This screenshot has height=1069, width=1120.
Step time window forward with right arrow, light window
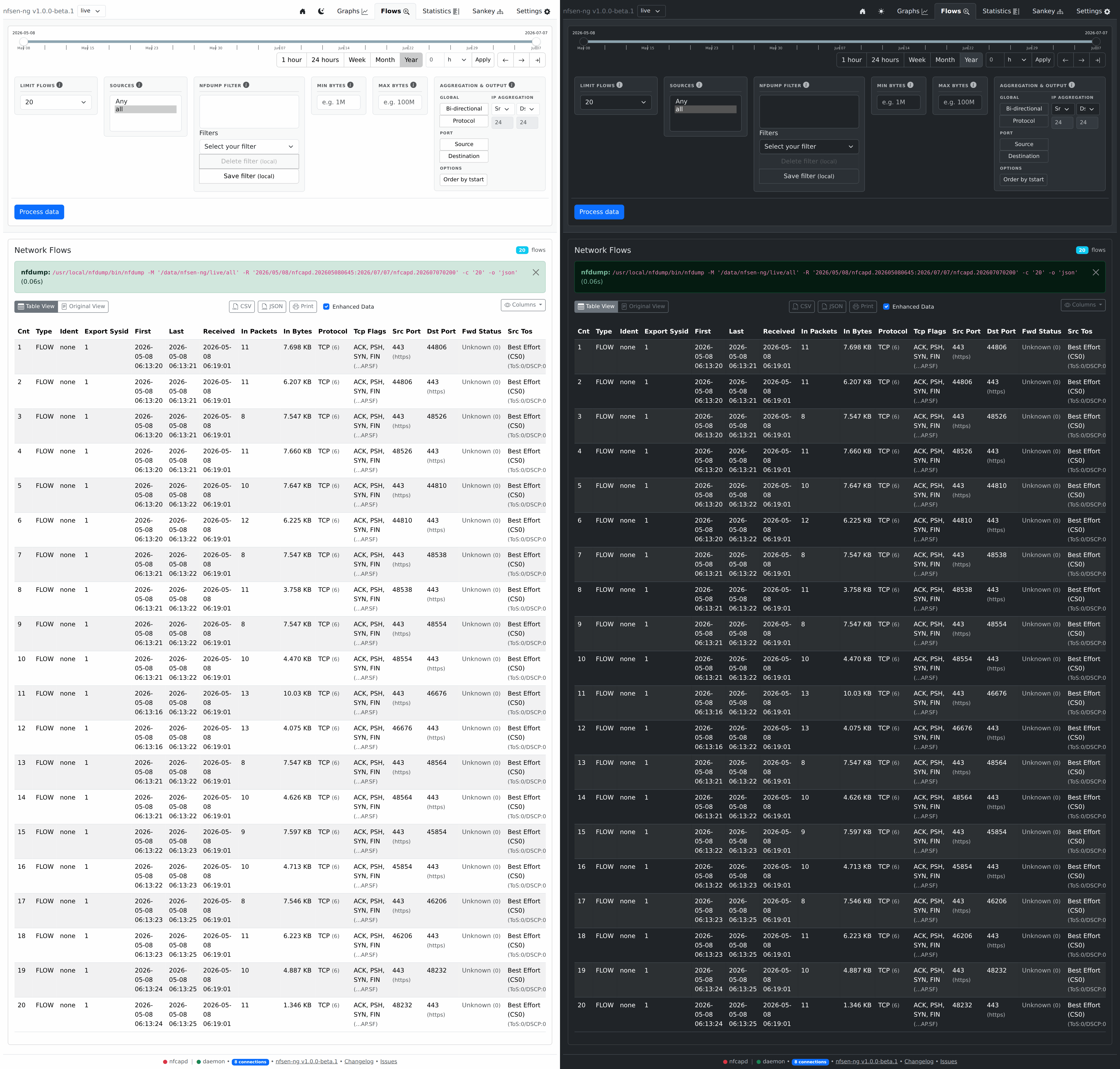tap(521, 60)
